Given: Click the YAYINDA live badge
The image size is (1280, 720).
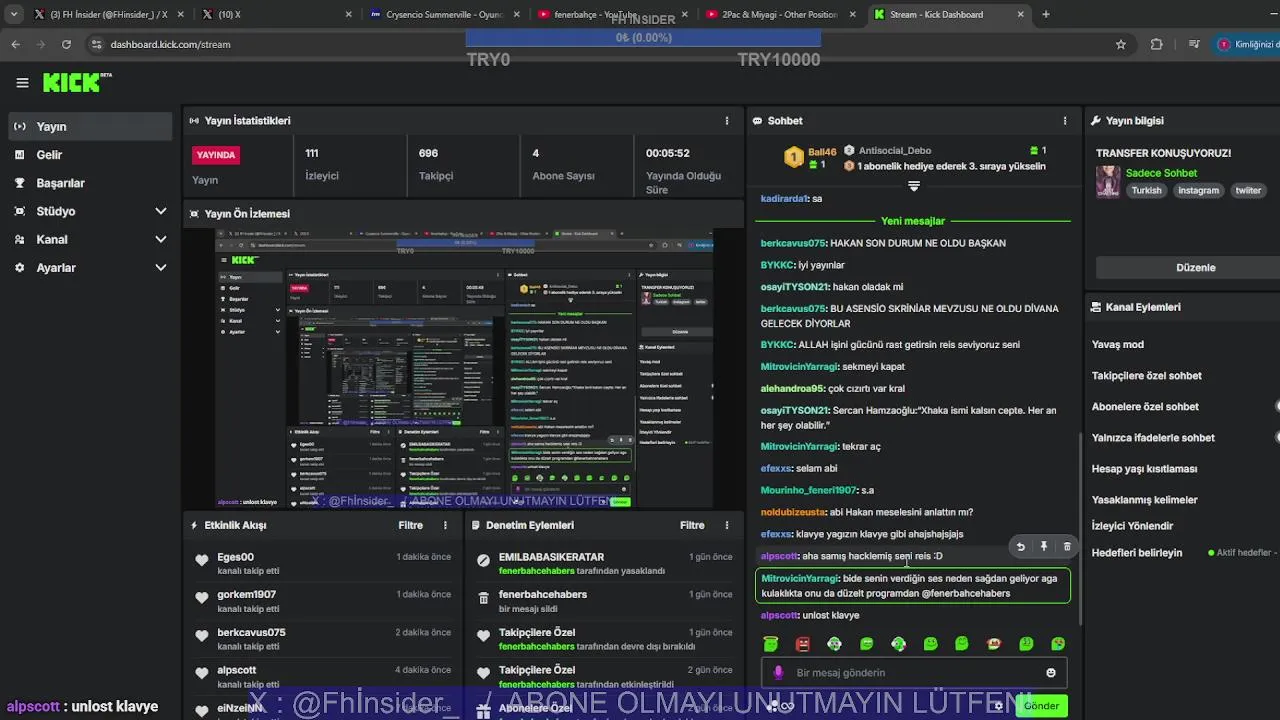Looking at the screenshot, I should pos(216,155).
